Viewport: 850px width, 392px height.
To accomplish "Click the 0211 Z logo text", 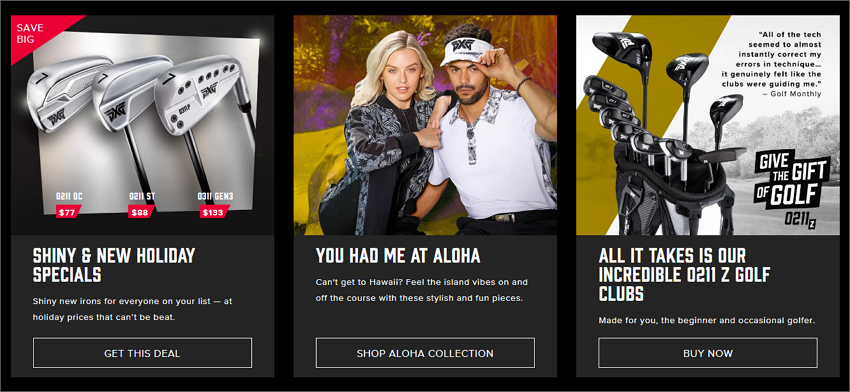I will point(801,219).
